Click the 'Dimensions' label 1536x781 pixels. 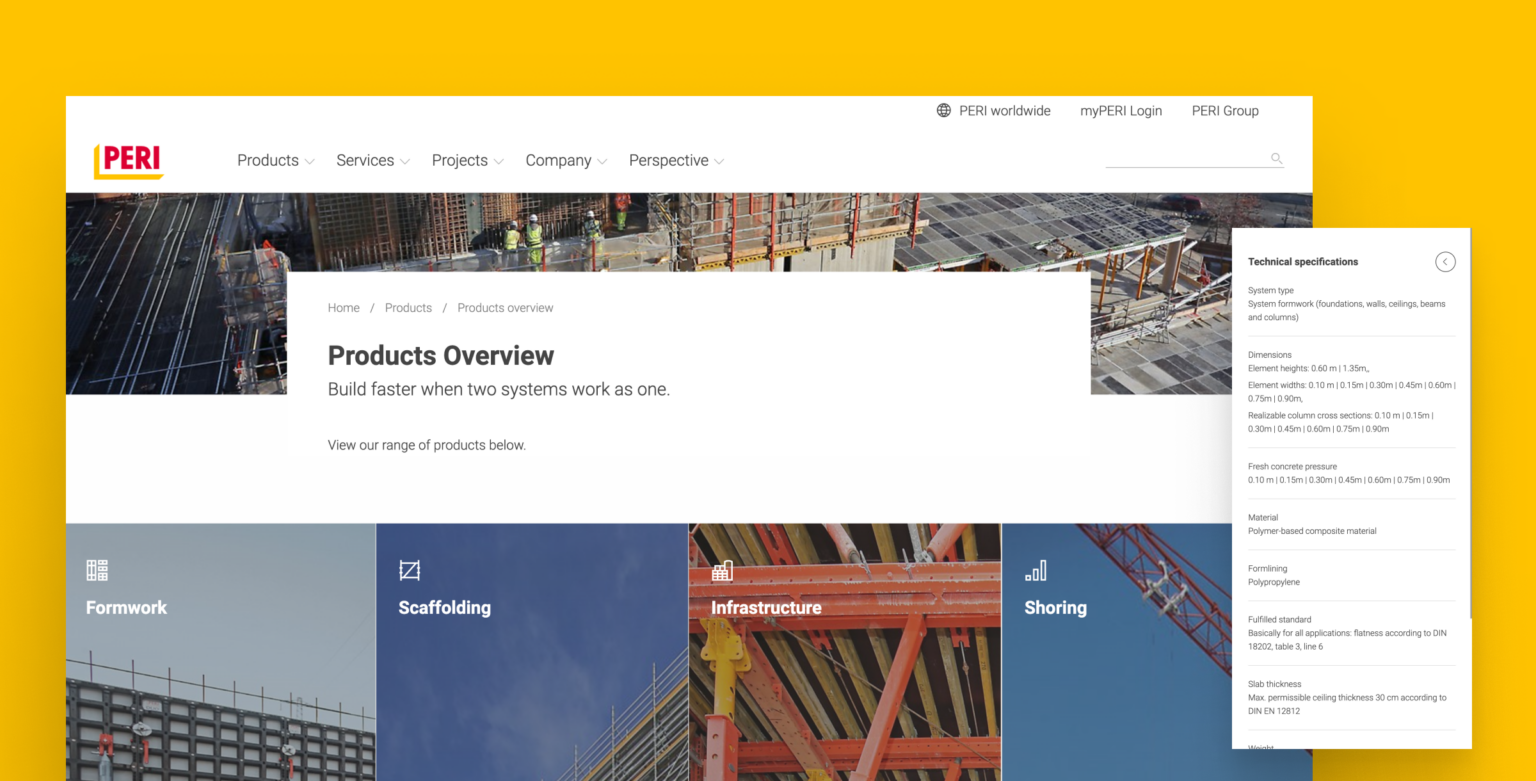tap(1270, 355)
